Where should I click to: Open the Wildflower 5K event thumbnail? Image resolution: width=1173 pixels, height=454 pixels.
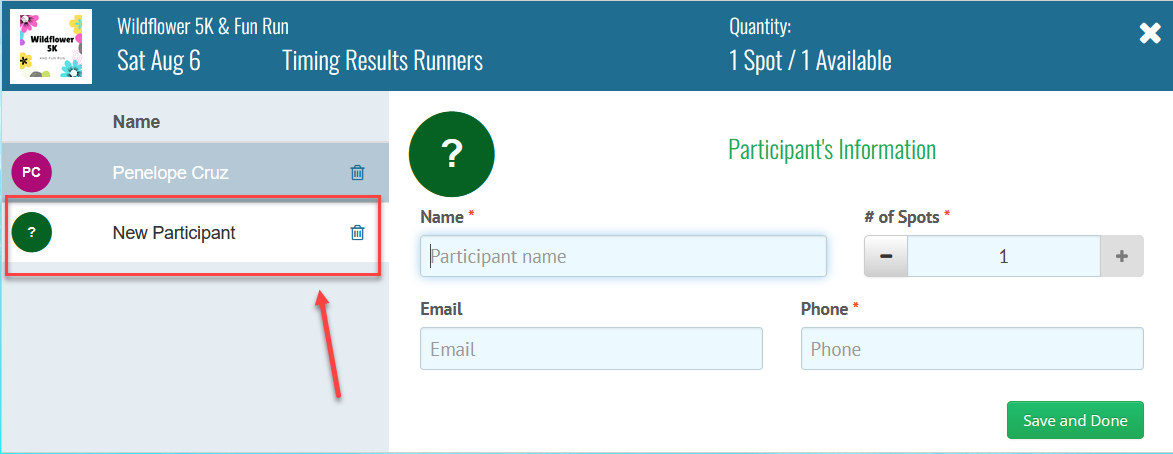tap(51, 46)
